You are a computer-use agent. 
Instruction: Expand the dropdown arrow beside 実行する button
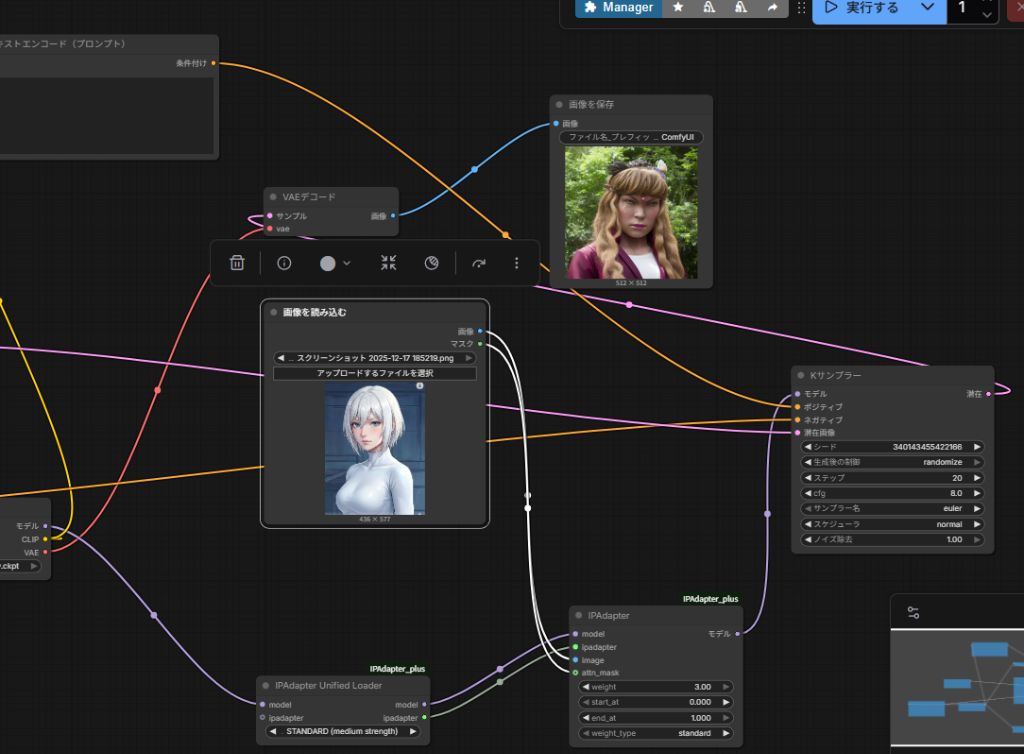[927, 8]
